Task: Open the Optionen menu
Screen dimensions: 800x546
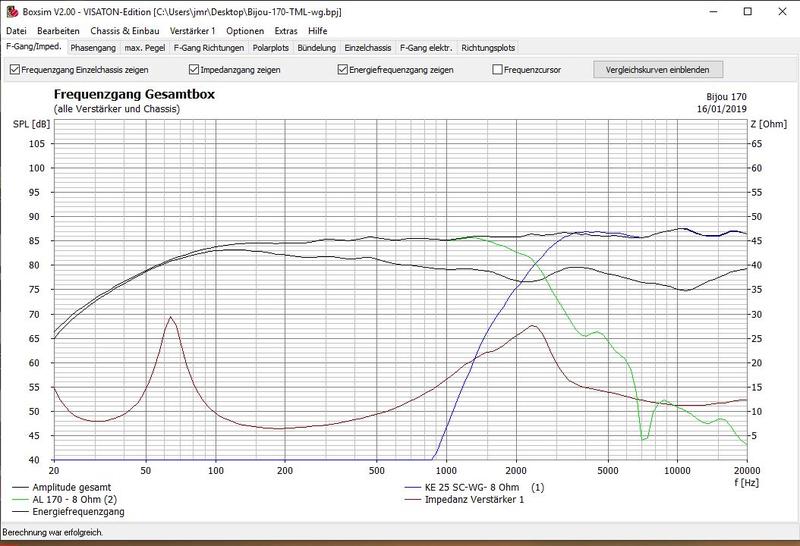Action: pos(245,31)
